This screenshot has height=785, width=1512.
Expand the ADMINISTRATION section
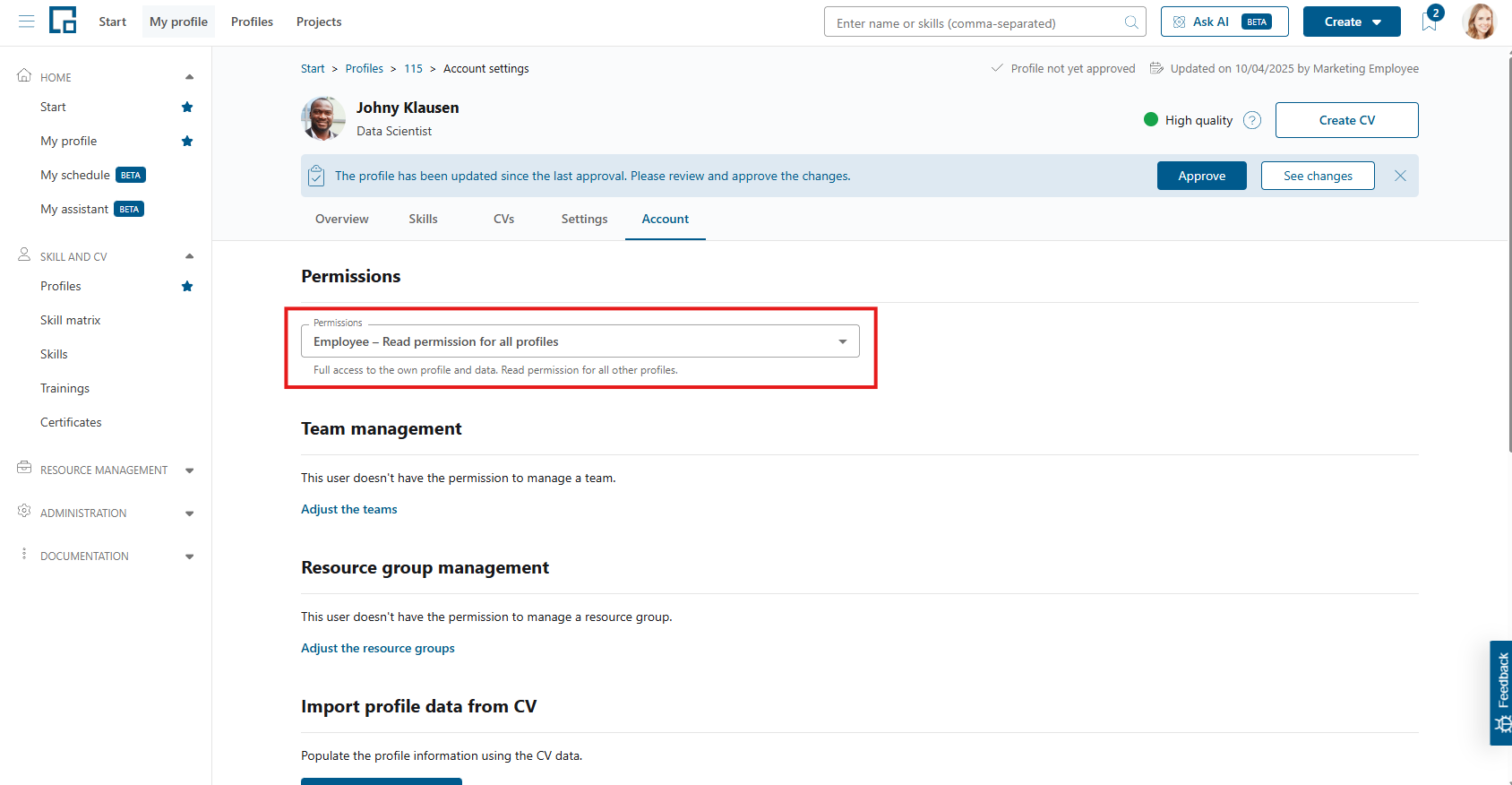[x=189, y=513]
